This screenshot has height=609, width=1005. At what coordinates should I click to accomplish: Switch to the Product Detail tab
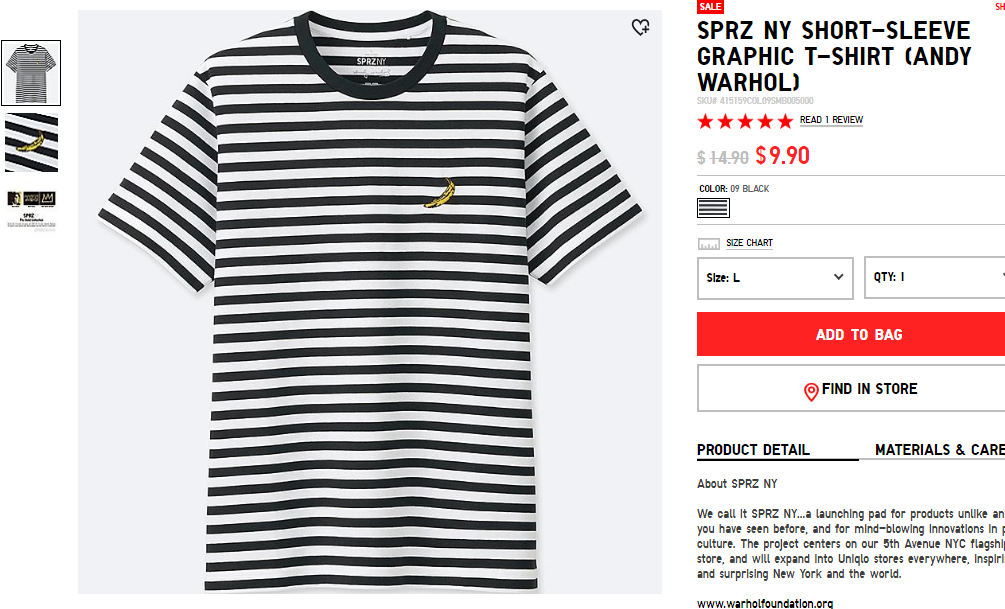[x=753, y=450]
